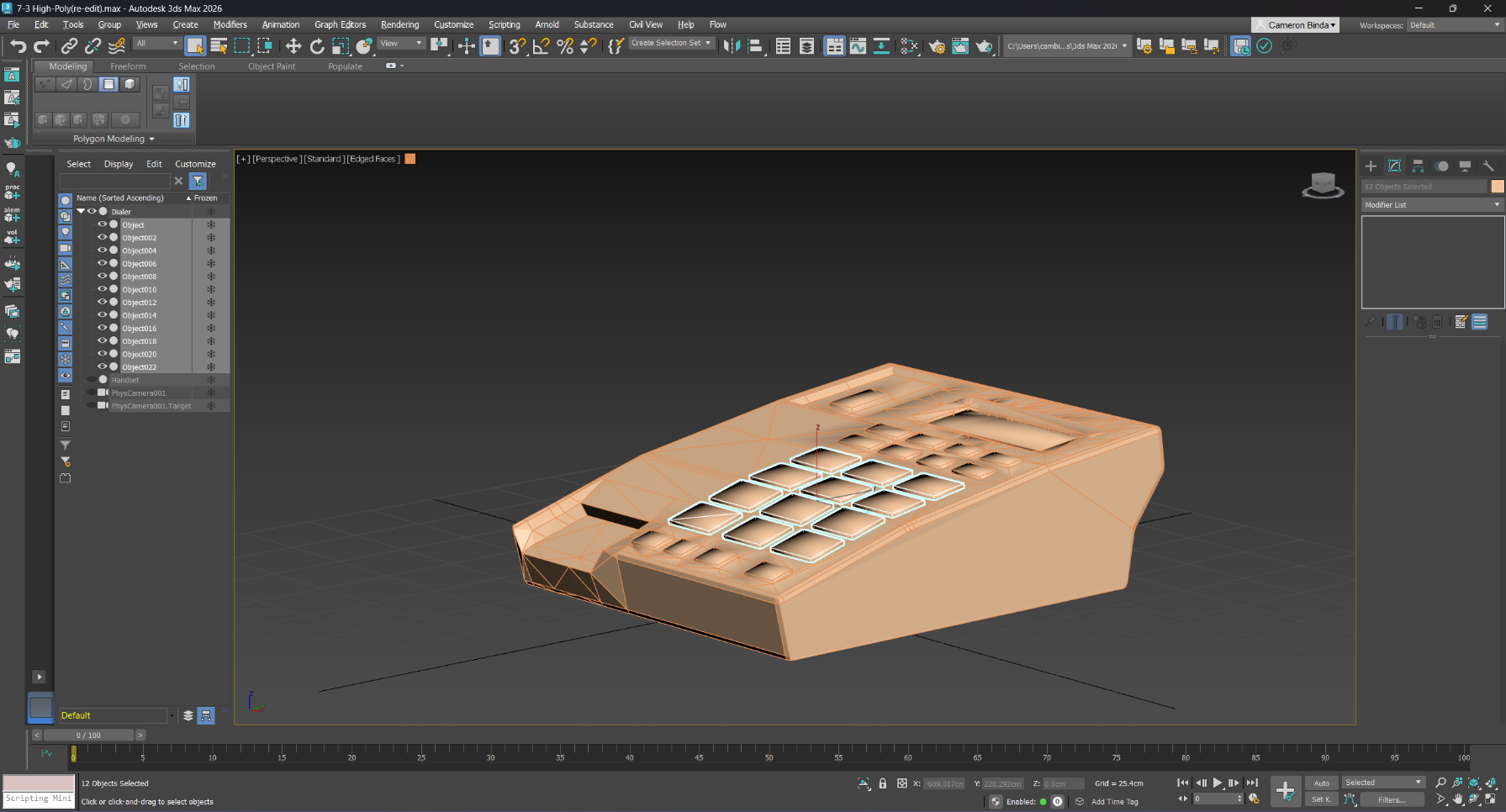Toggle the Angle Snap tool
Screen dimensions: 1506x812
coord(541,46)
